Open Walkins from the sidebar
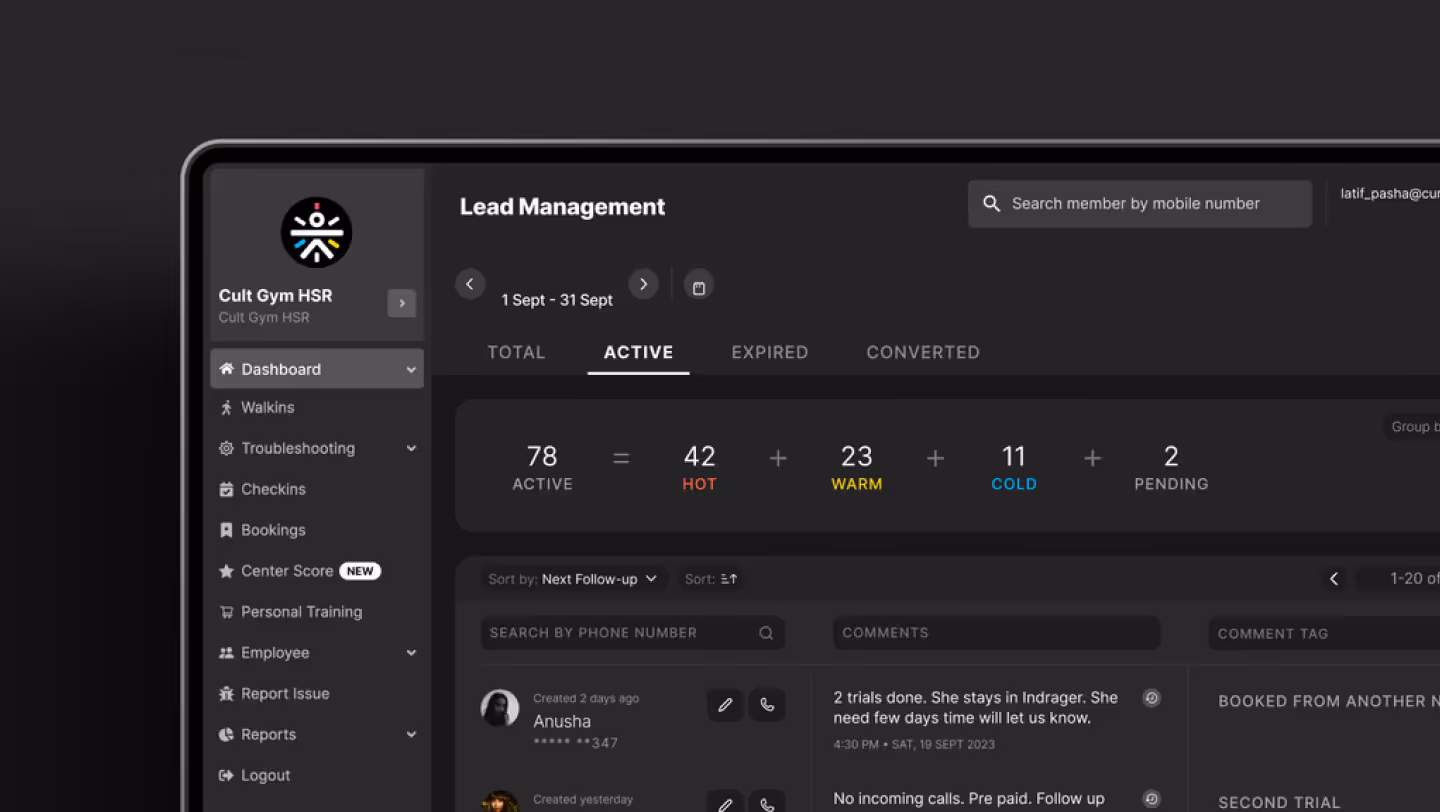Screen dimensions: 1440x812 [267, 408]
